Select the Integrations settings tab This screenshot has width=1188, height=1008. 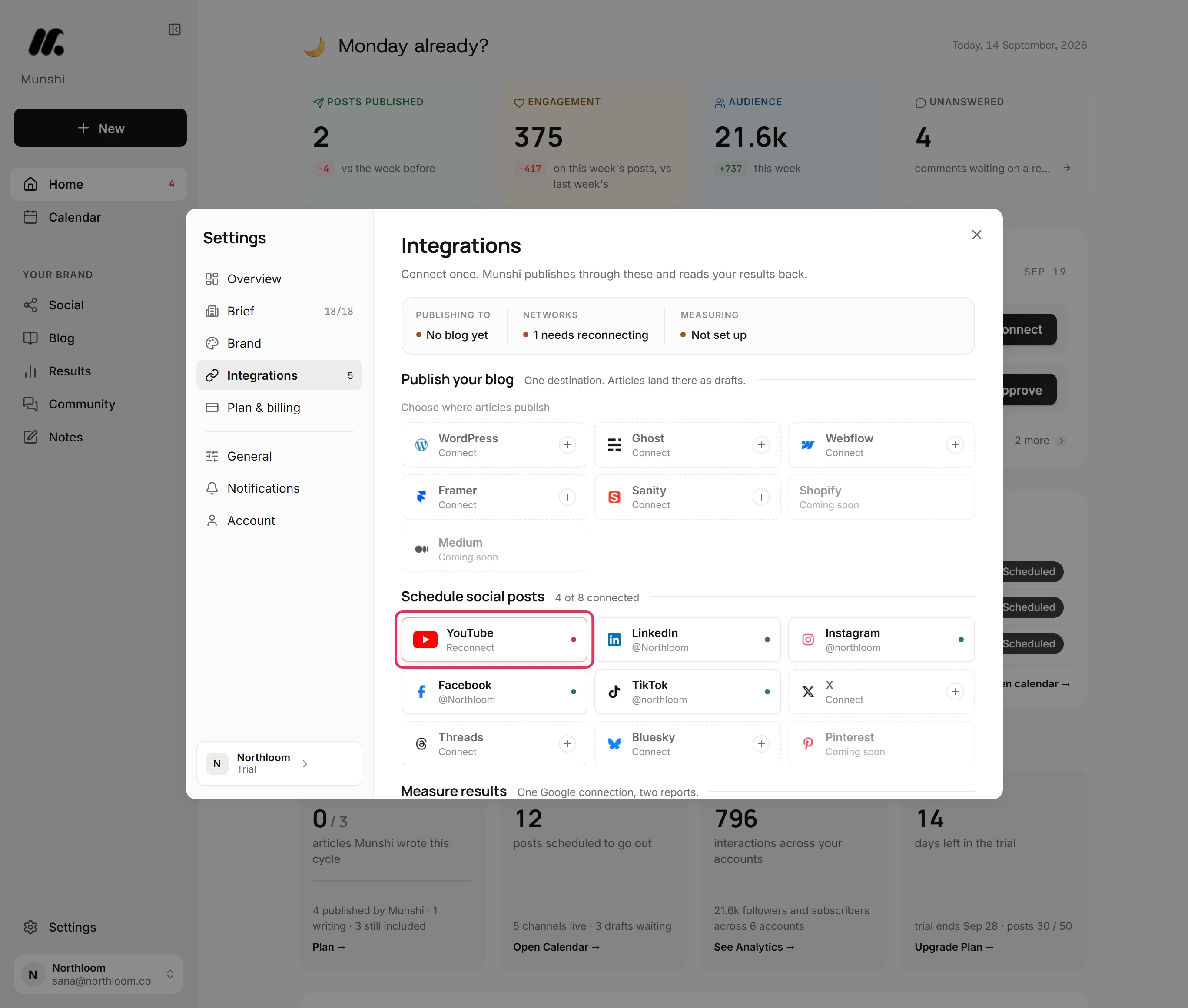(279, 375)
